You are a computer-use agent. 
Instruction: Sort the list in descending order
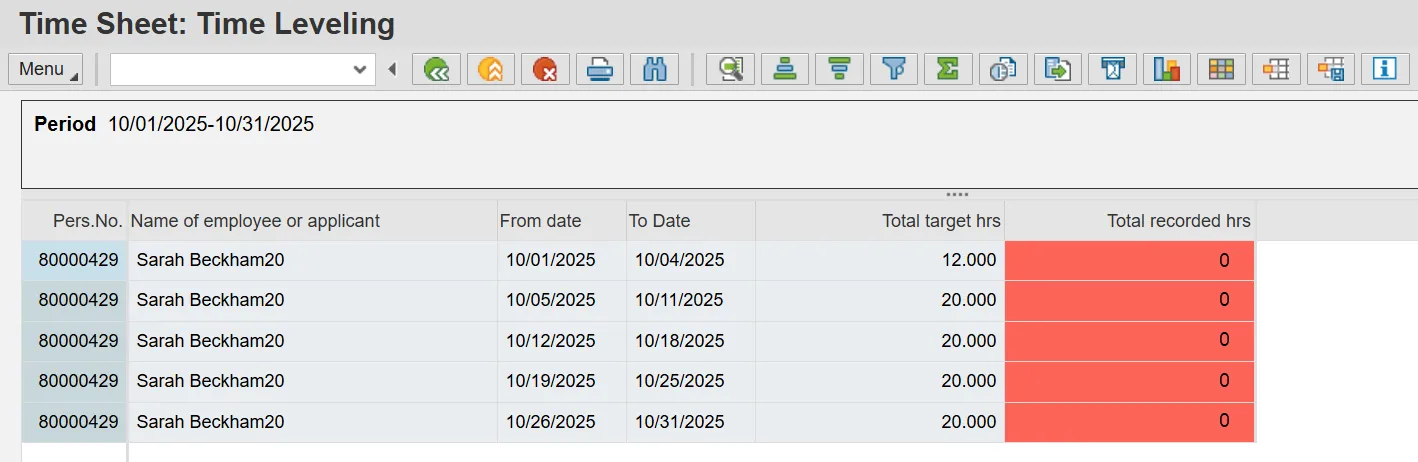839,69
